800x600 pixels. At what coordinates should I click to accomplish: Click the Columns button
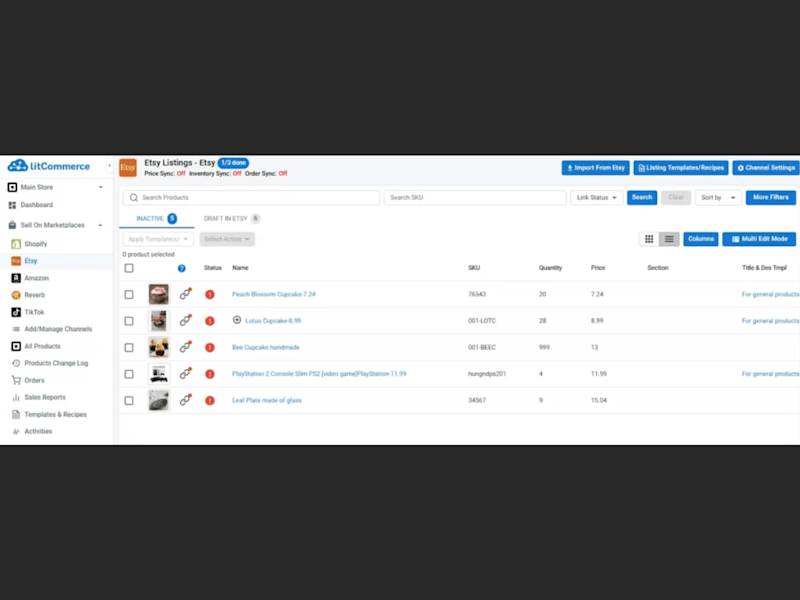pos(701,239)
